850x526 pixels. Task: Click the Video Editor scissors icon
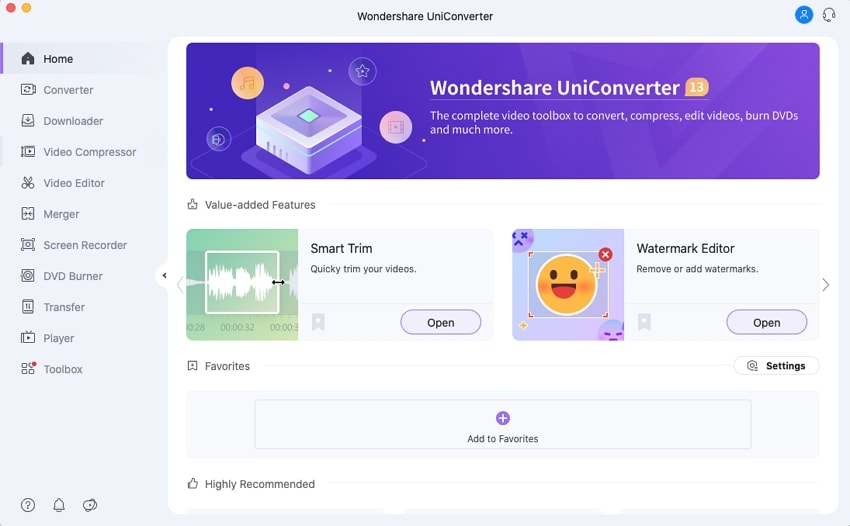28,183
